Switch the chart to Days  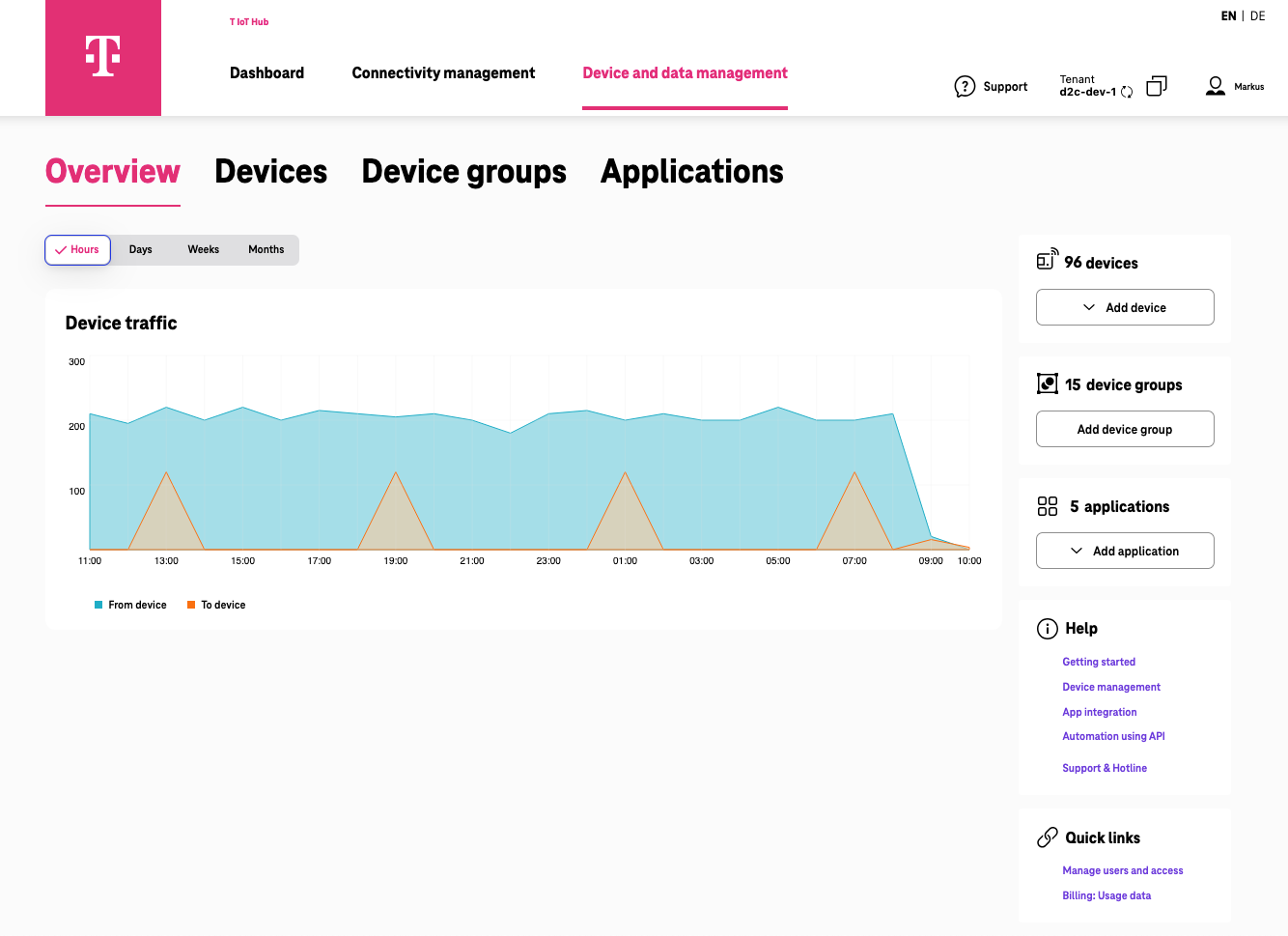pos(141,249)
